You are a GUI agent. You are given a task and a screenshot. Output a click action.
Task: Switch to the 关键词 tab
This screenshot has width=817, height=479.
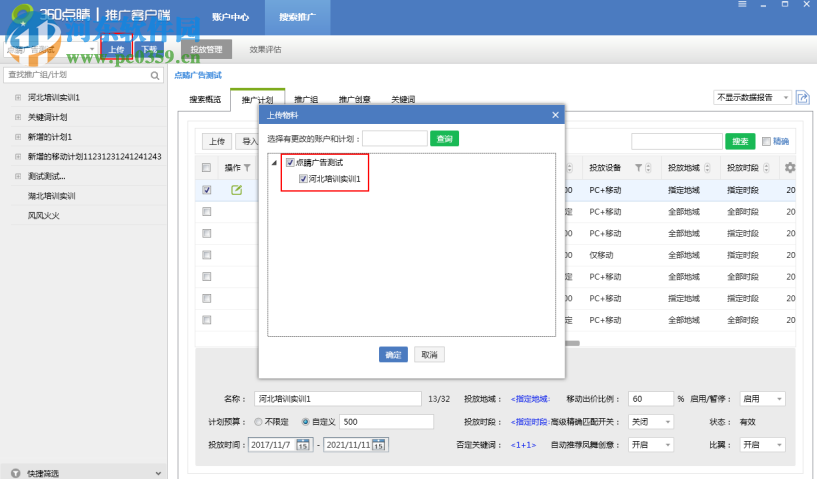pyautogui.click(x=403, y=100)
